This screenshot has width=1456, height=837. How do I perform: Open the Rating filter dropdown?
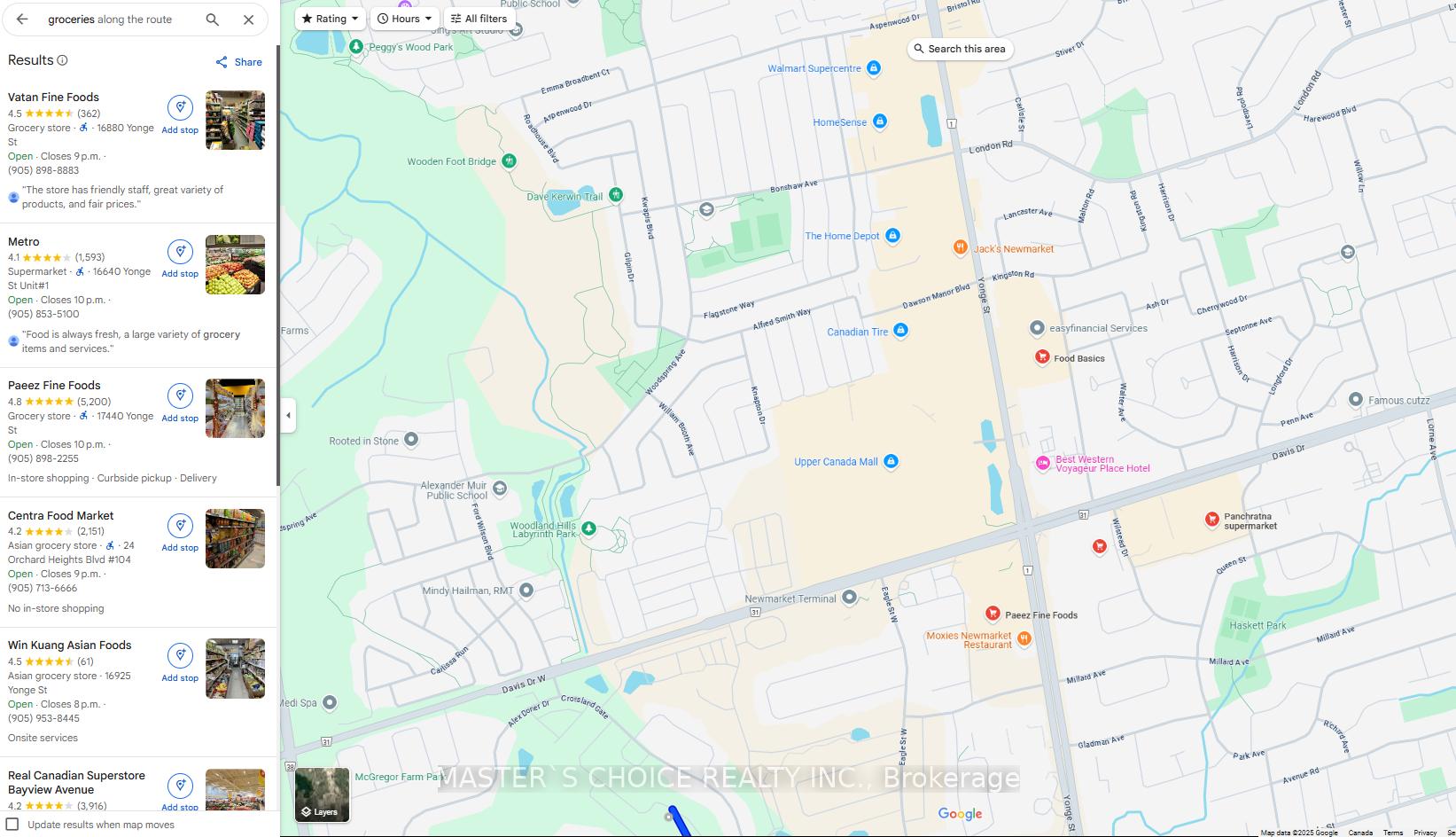tap(330, 19)
